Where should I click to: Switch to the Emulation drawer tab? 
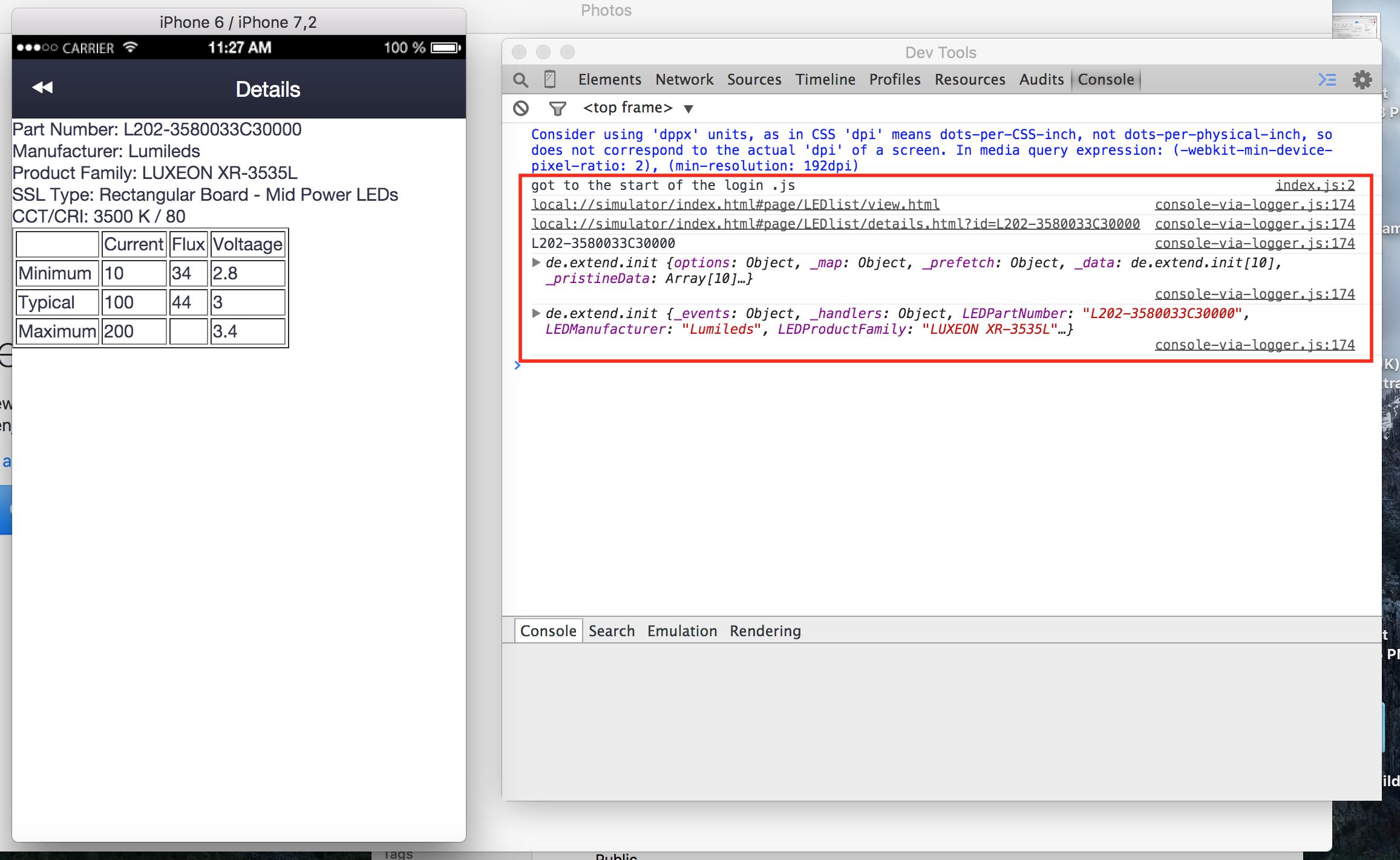(682, 631)
